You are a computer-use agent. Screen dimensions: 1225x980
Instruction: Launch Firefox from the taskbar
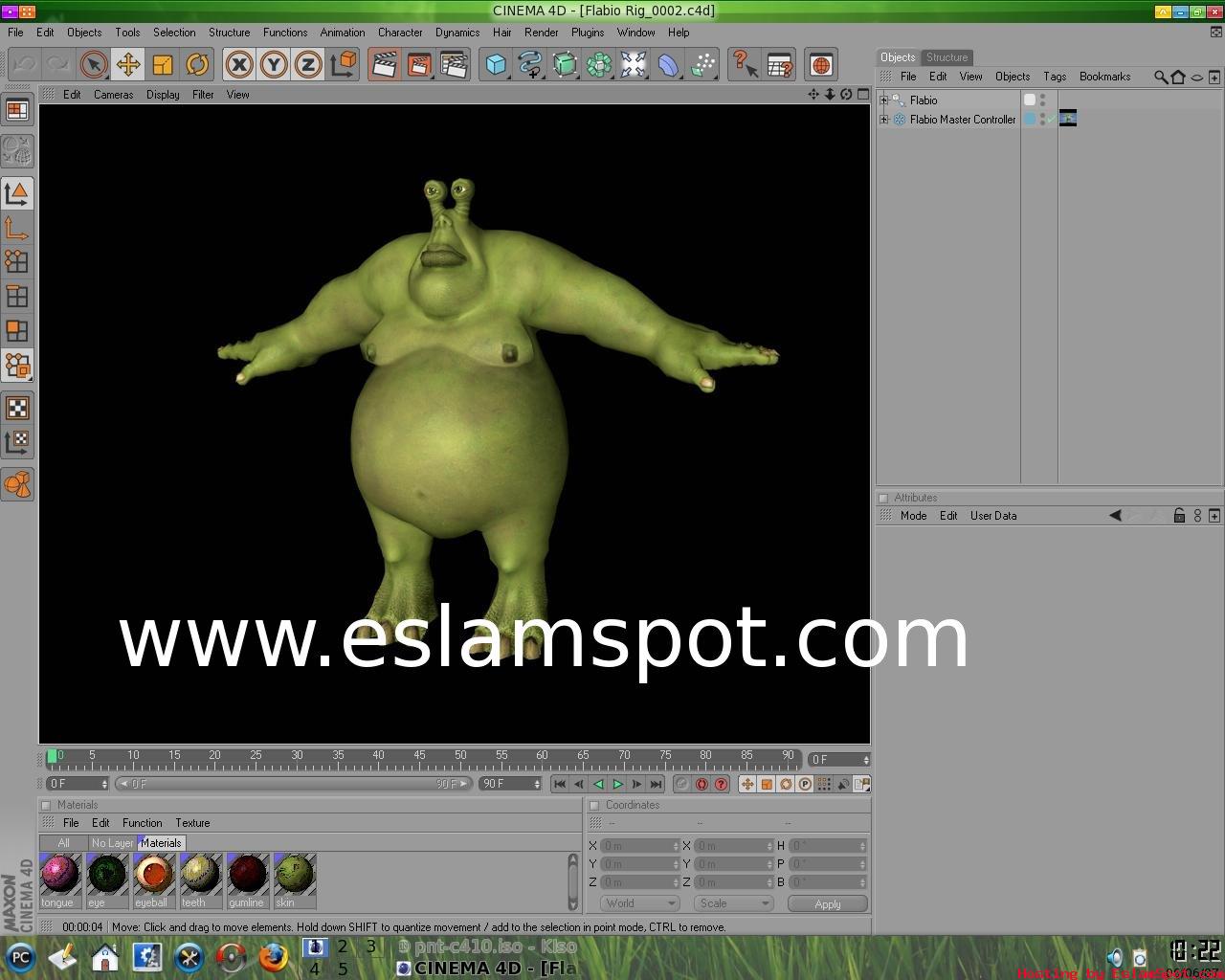[x=273, y=957]
